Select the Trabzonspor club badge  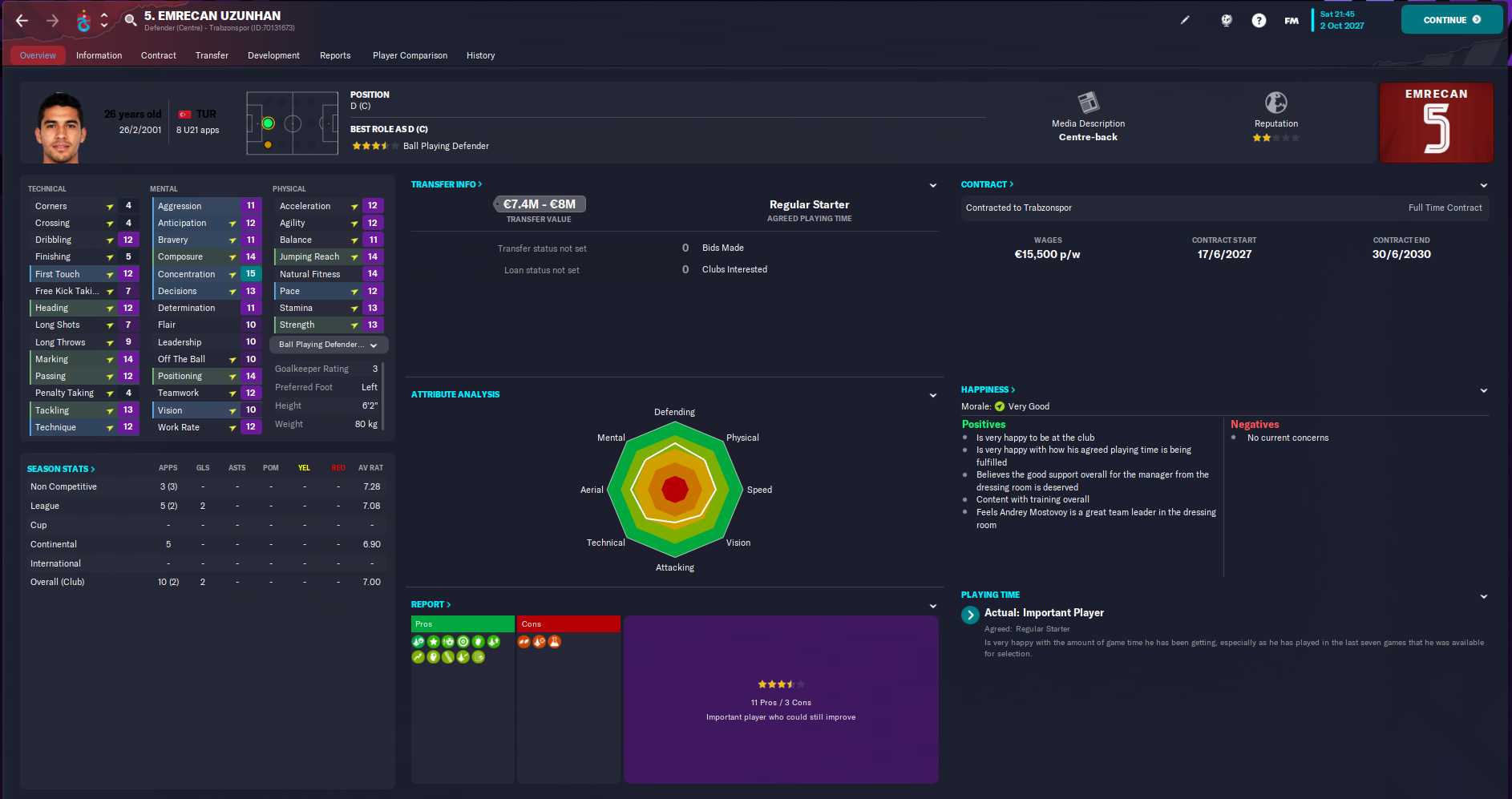(84, 20)
